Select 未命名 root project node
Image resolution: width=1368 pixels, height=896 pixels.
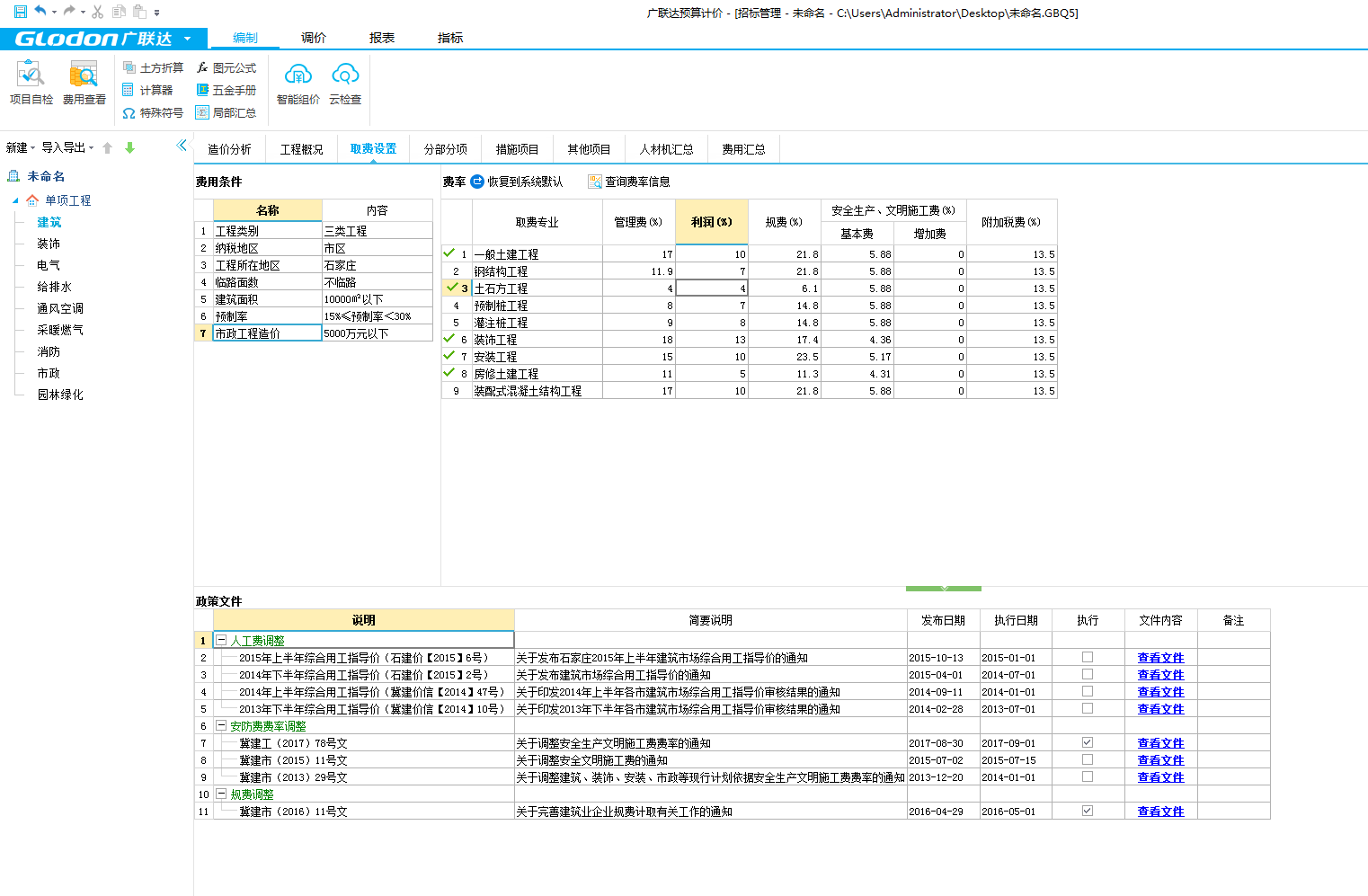[x=45, y=176]
